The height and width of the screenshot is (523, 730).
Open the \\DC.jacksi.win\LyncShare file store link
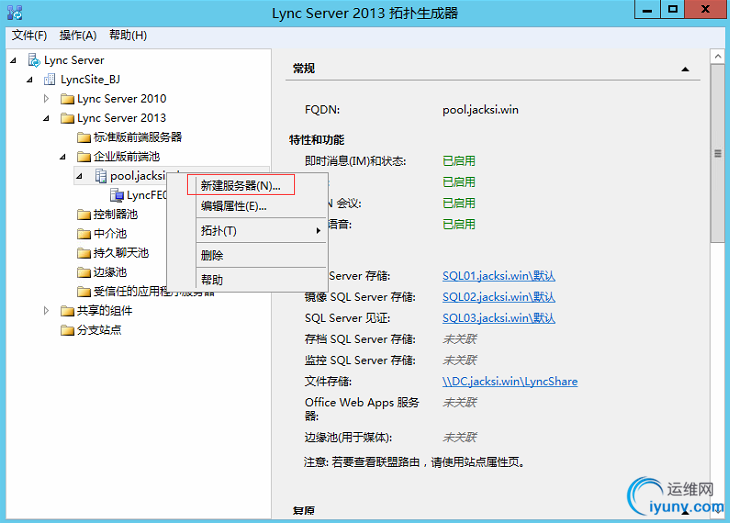(510, 381)
